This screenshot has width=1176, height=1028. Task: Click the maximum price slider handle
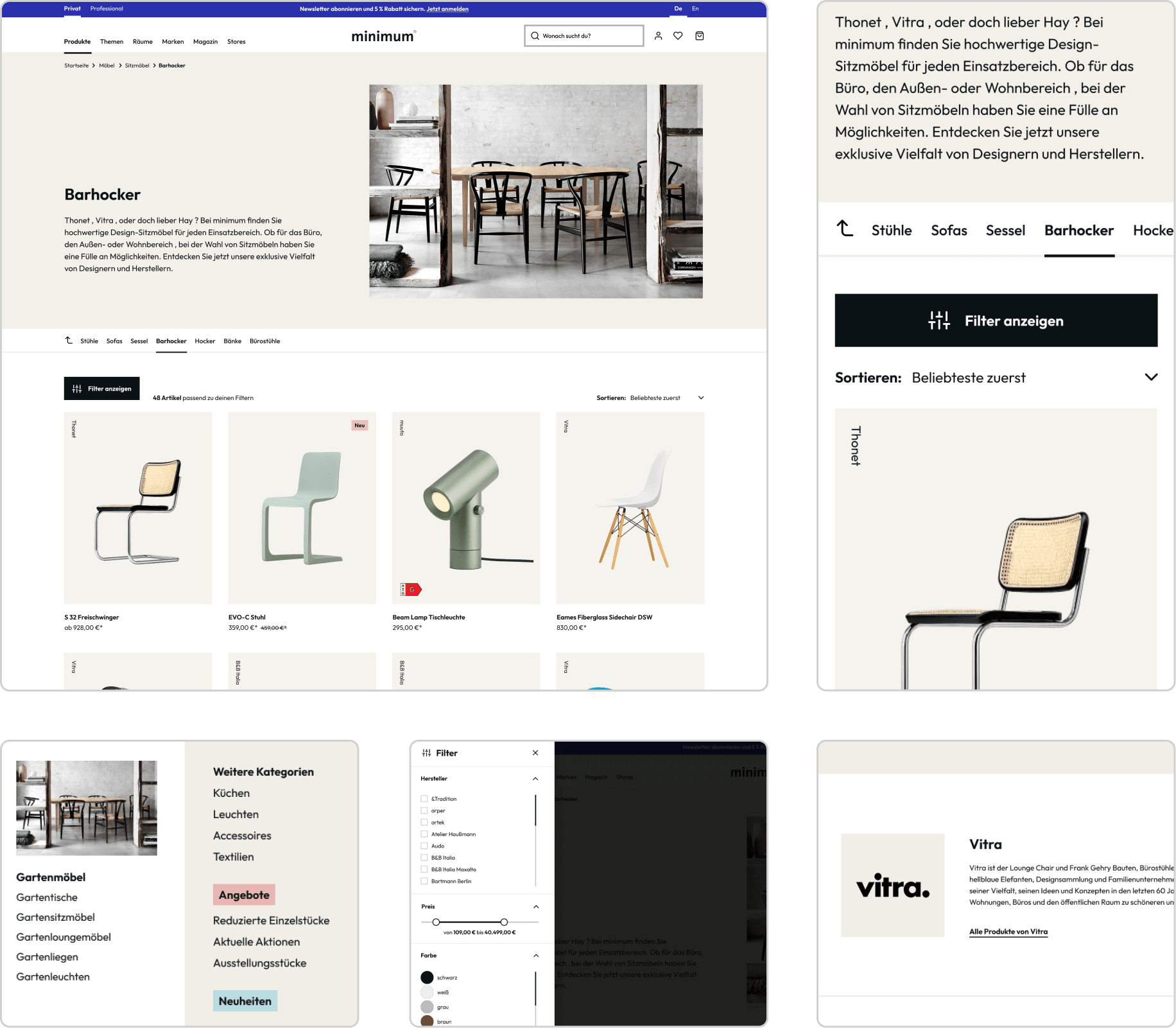504,922
